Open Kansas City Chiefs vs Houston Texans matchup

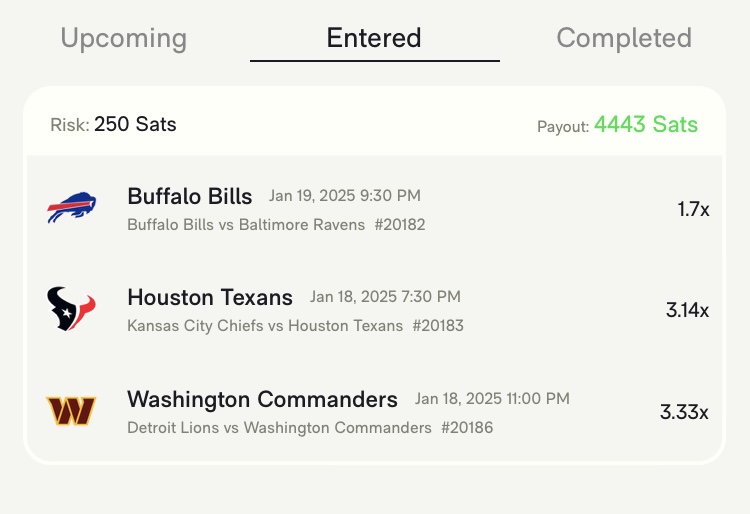[265, 326]
